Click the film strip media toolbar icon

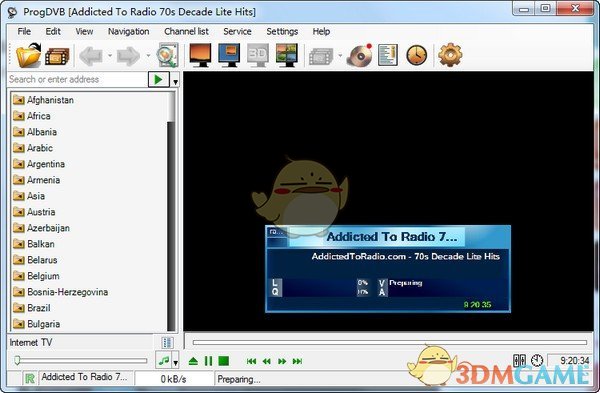57,57
